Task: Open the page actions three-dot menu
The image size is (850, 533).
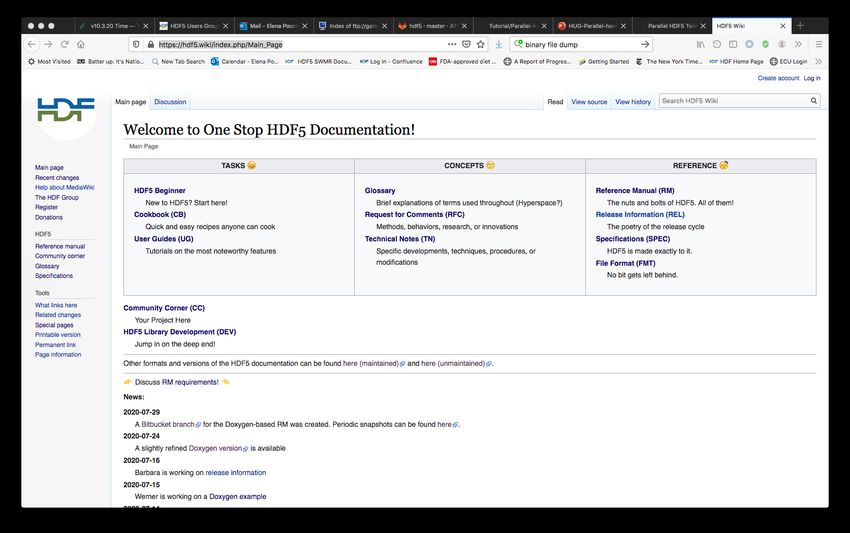Action: click(x=452, y=44)
